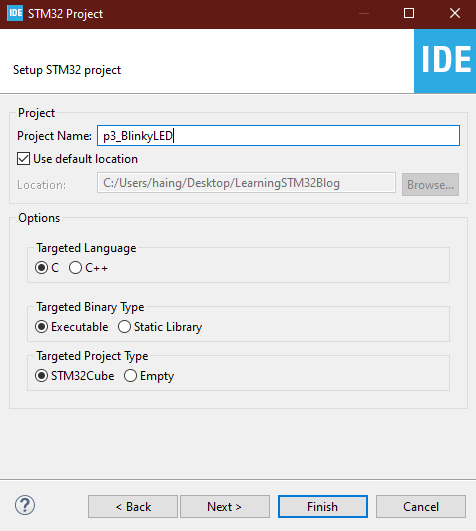Click the help question mark icon
Viewport: 476px width, 531px height.
coord(25,505)
